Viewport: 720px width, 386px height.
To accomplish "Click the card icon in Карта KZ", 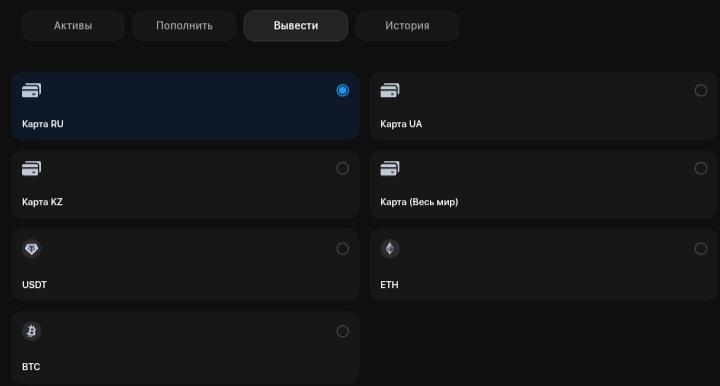I will pyautogui.click(x=32, y=168).
